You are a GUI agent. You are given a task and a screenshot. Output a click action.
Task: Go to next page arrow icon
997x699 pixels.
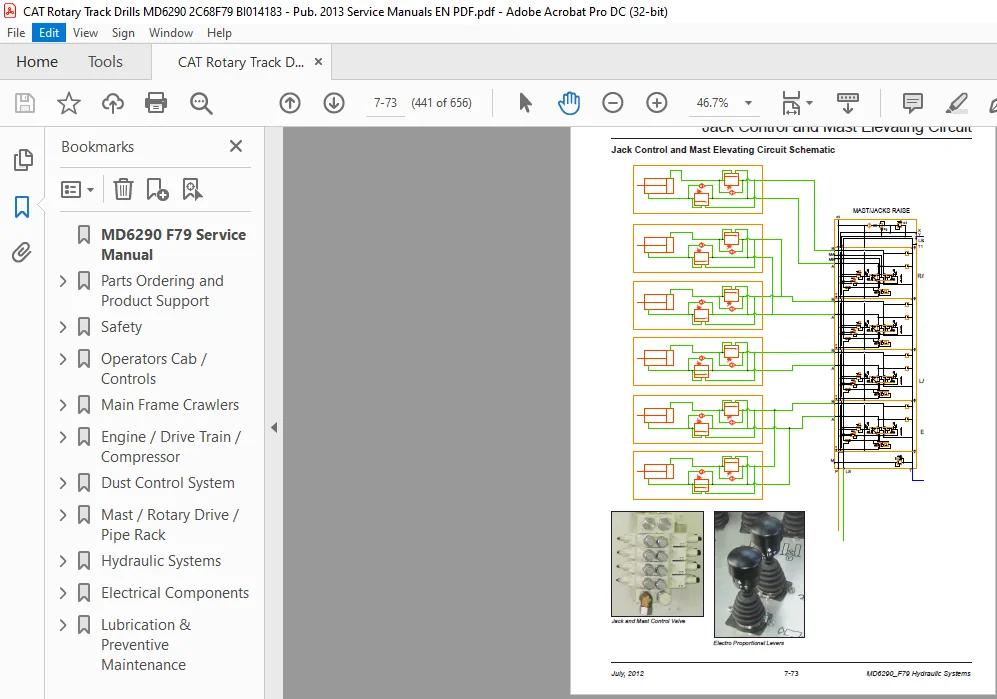[x=334, y=103]
